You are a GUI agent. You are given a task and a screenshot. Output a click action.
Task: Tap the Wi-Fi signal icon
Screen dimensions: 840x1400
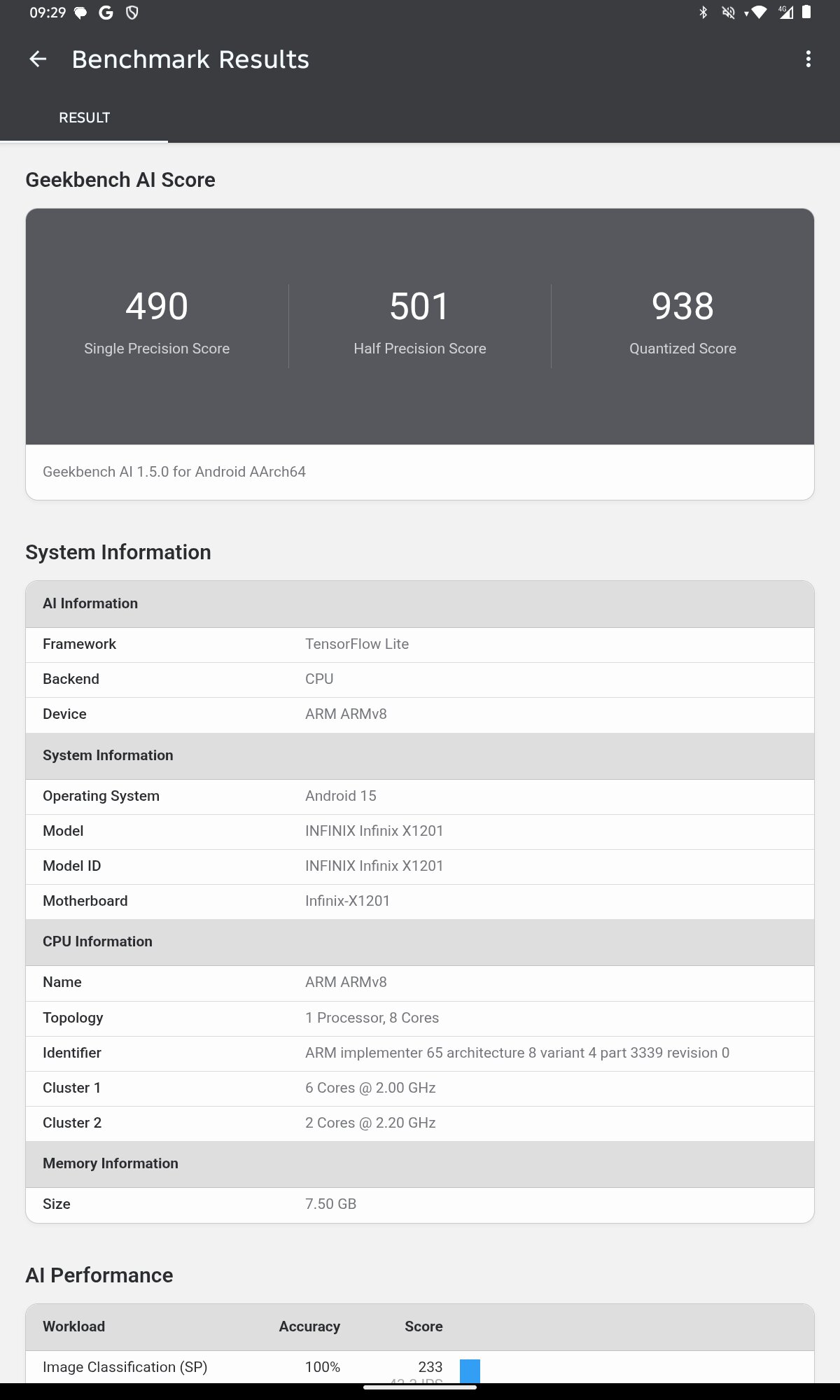tap(758, 13)
